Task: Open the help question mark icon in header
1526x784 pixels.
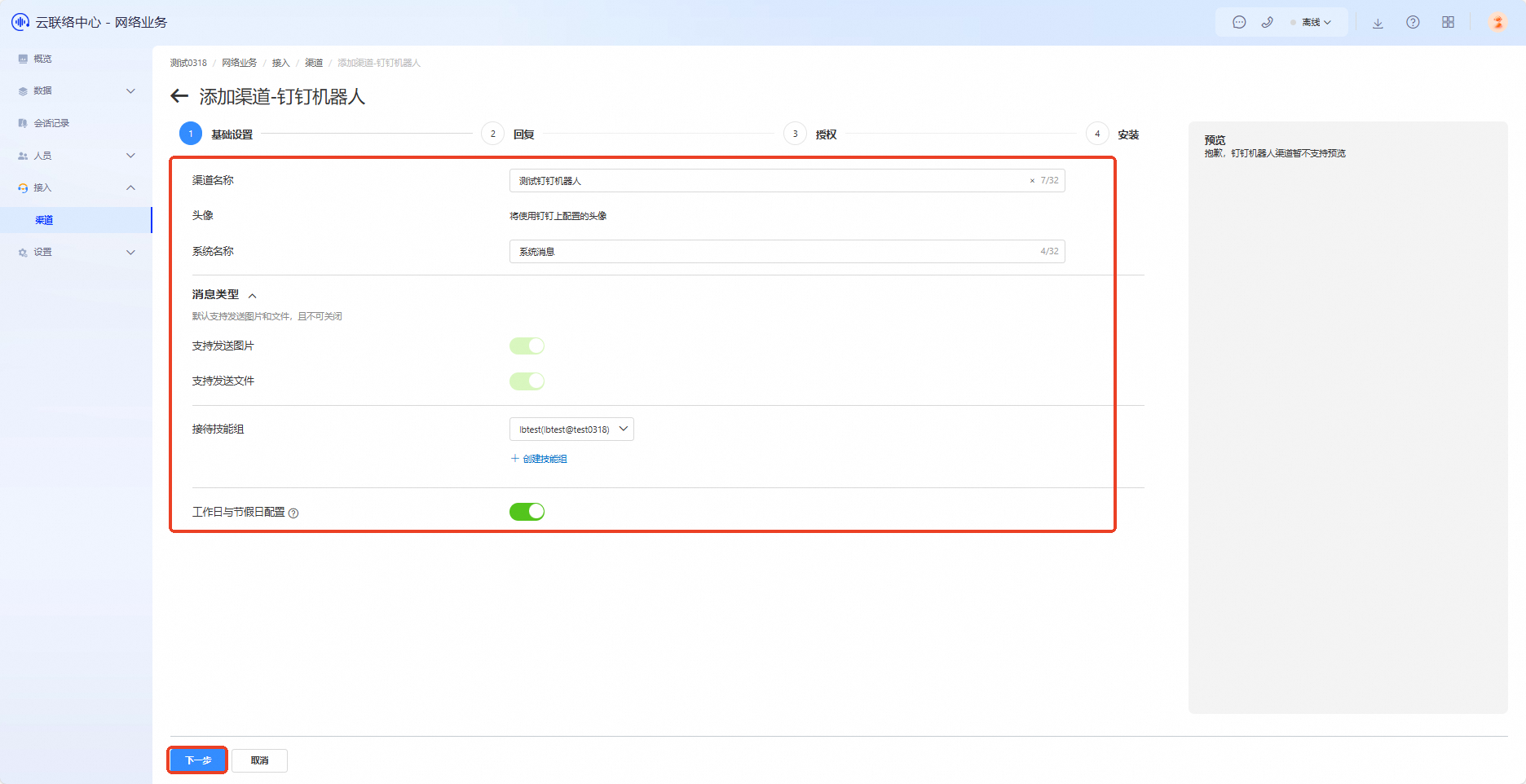Action: point(1413,22)
